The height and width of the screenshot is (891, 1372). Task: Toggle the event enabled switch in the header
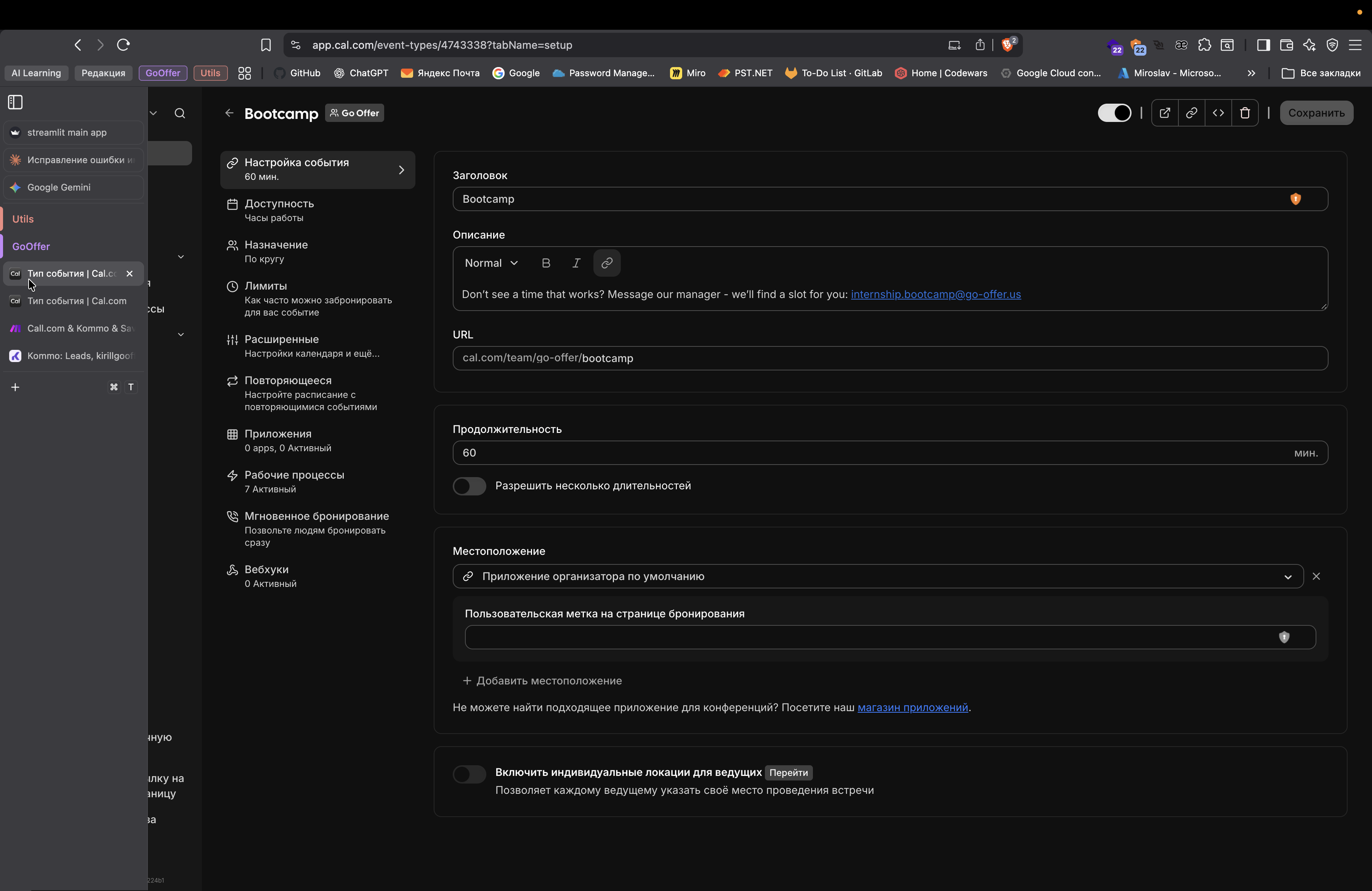point(1114,113)
